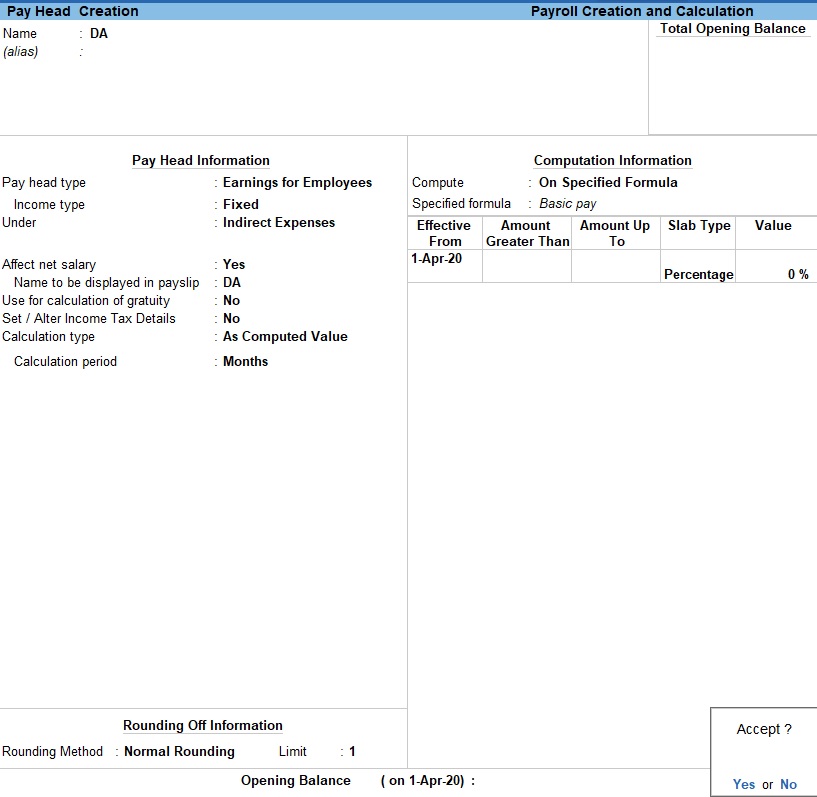
Task: Select Percentage under Slab Type column
Action: click(x=699, y=273)
